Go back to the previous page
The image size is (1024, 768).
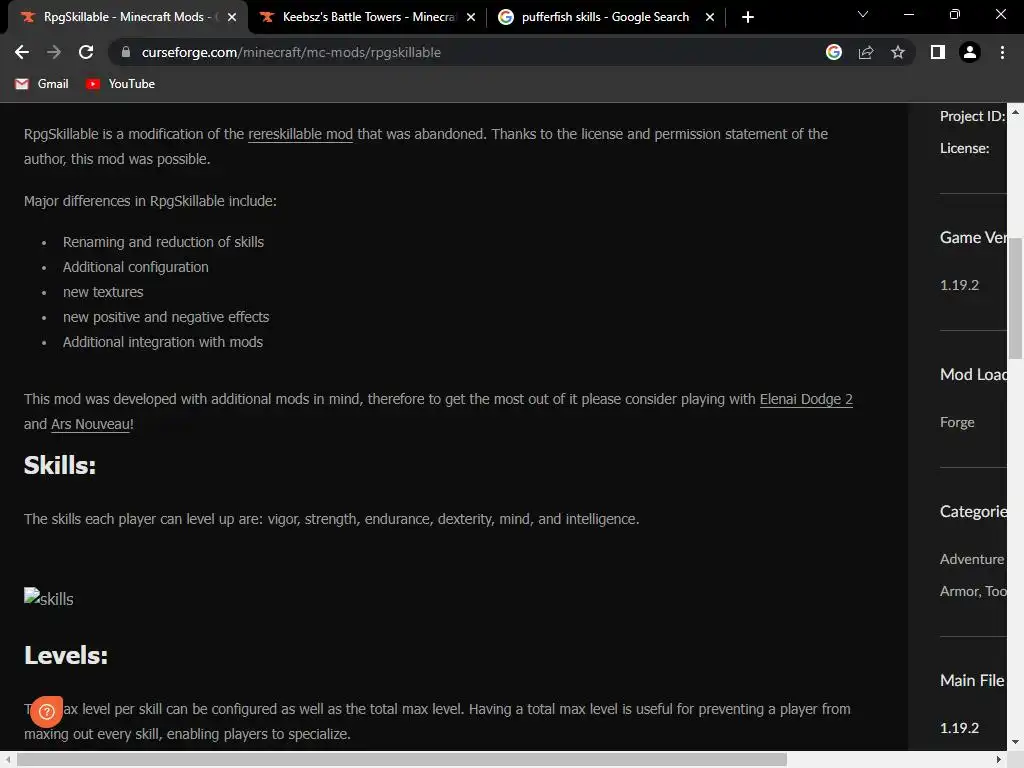pos(22,52)
